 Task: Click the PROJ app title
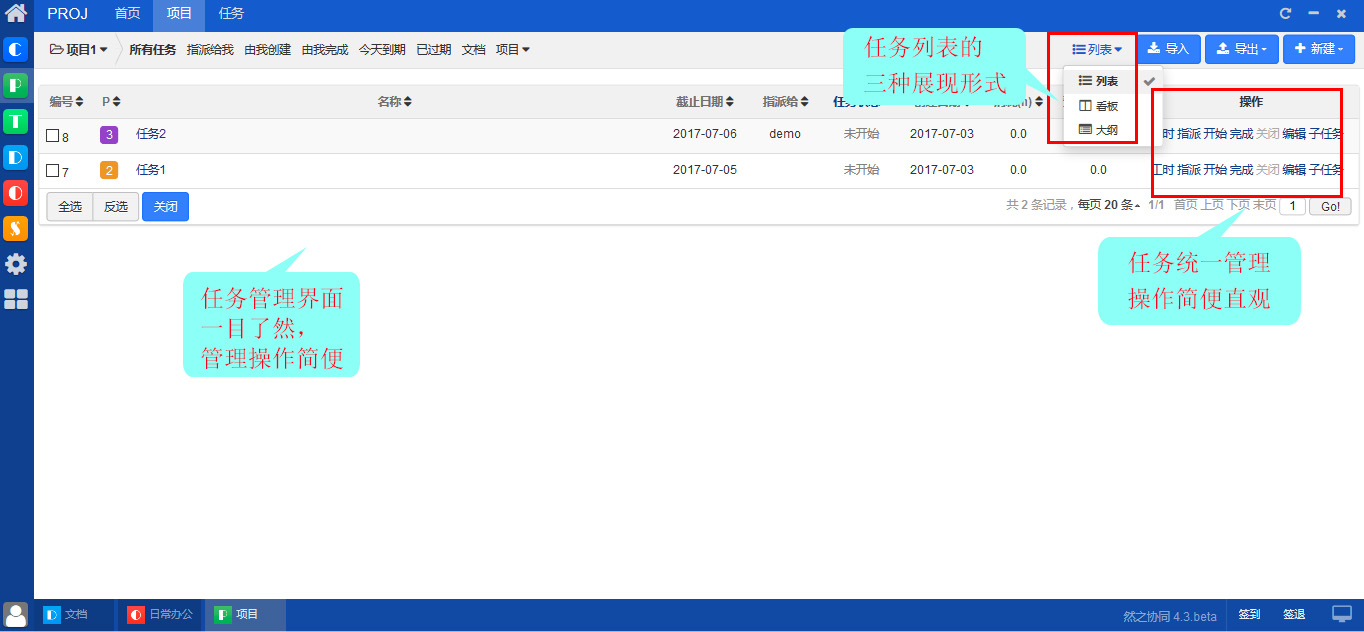(67, 14)
